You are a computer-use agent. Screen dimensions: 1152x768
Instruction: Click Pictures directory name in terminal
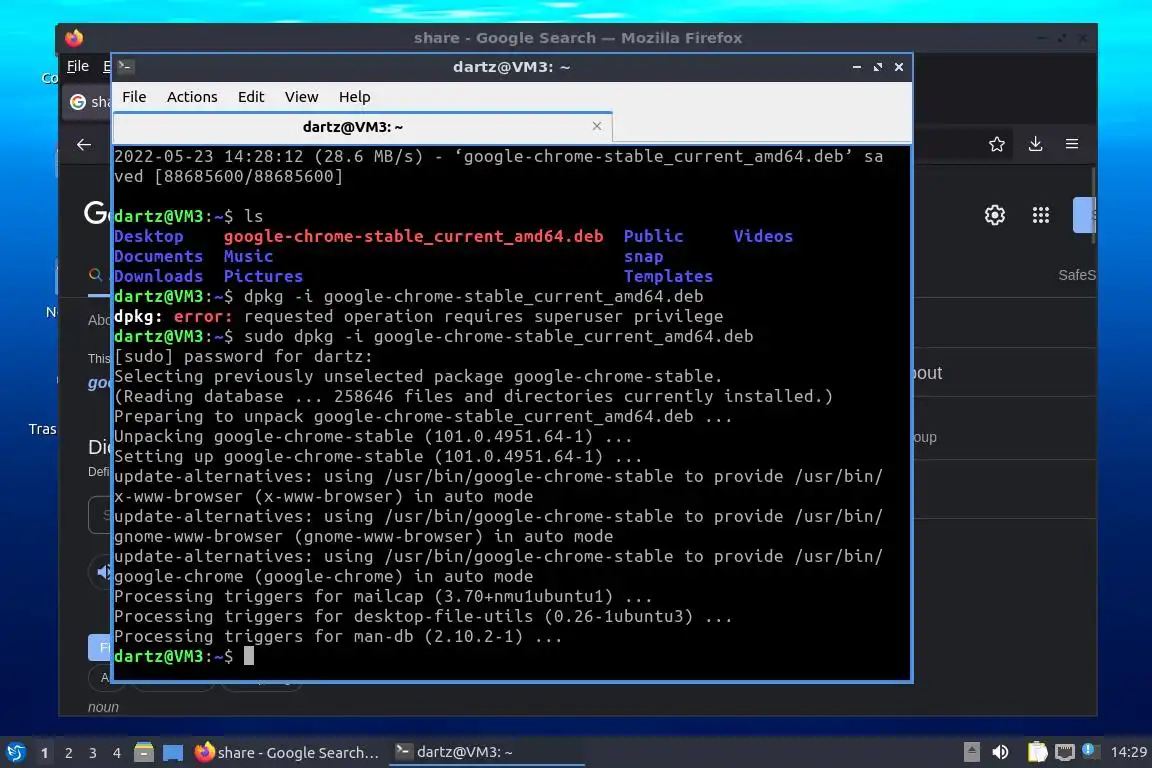pos(263,276)
